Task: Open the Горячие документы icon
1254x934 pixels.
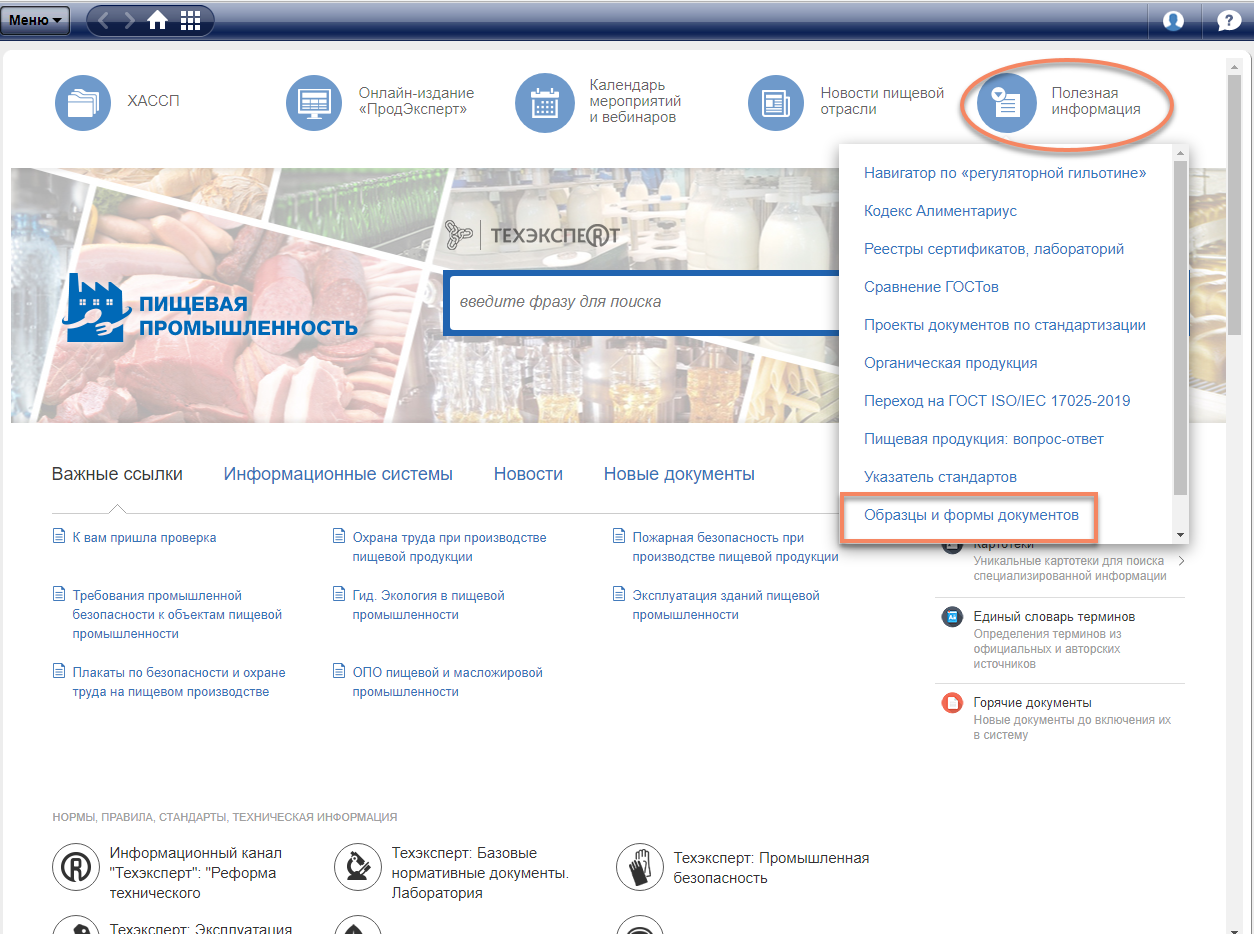Action: (x=952, y=703)
